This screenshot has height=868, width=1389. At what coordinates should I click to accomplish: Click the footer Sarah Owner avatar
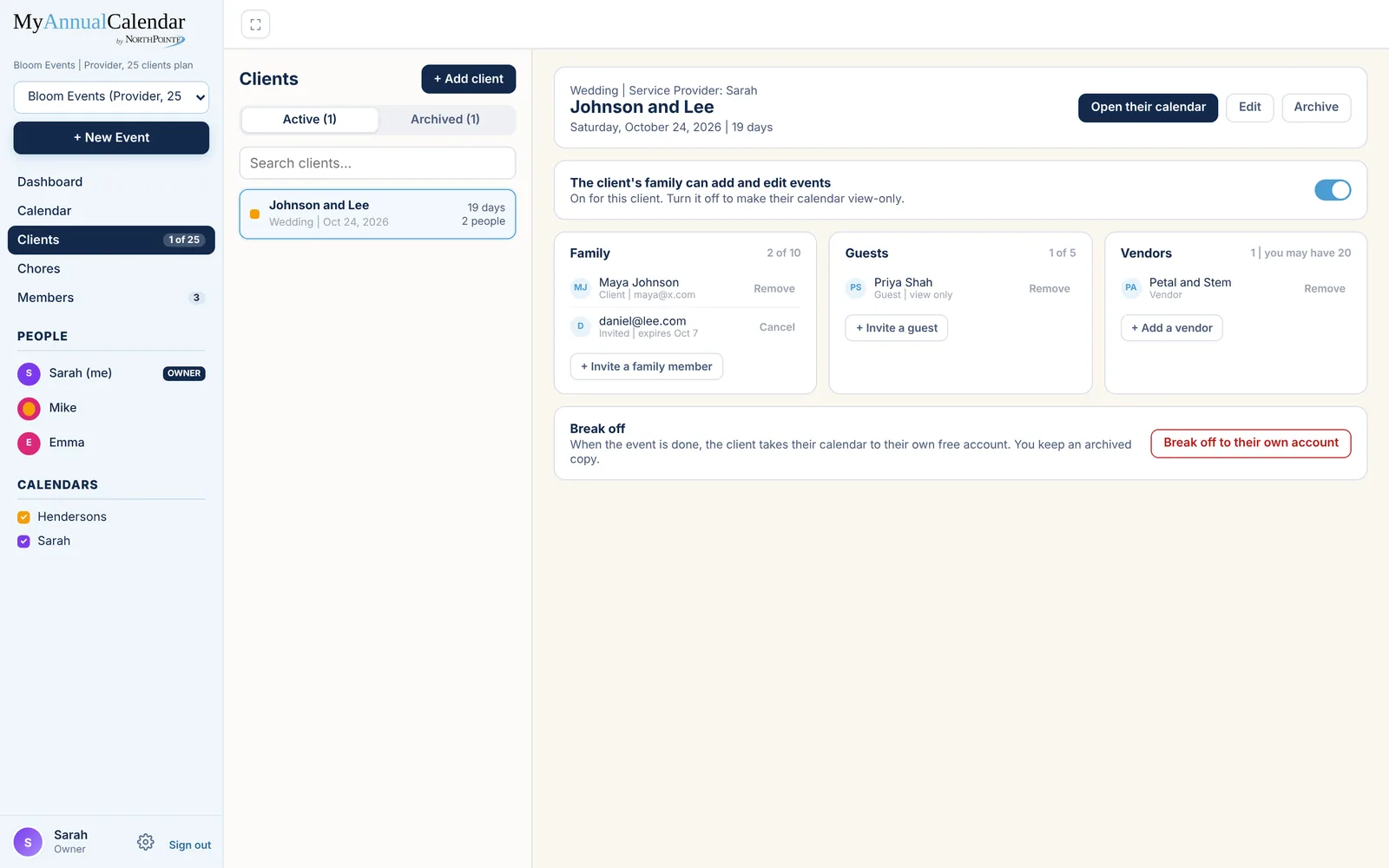click(28, 842)
